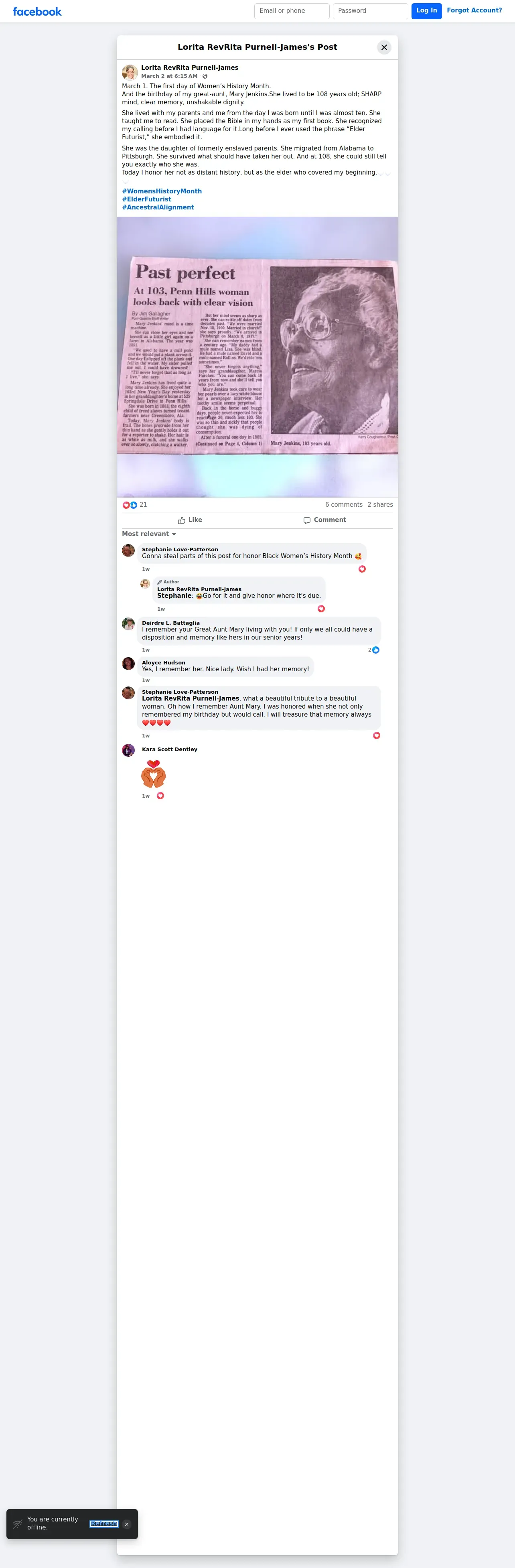Image resolution: width=515 pixels, height=1568 pixels.
Task: Focus the Password field
Action: click(370, 11)
